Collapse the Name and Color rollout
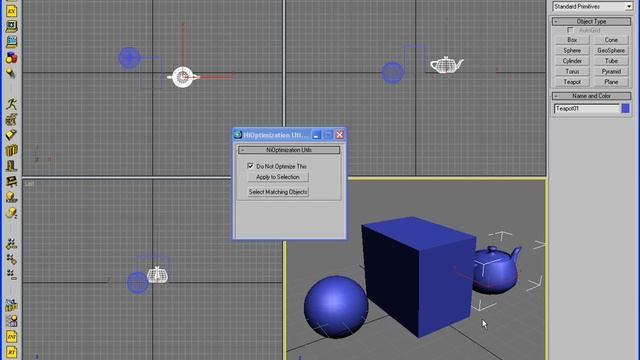 click(x=591, y=96)
